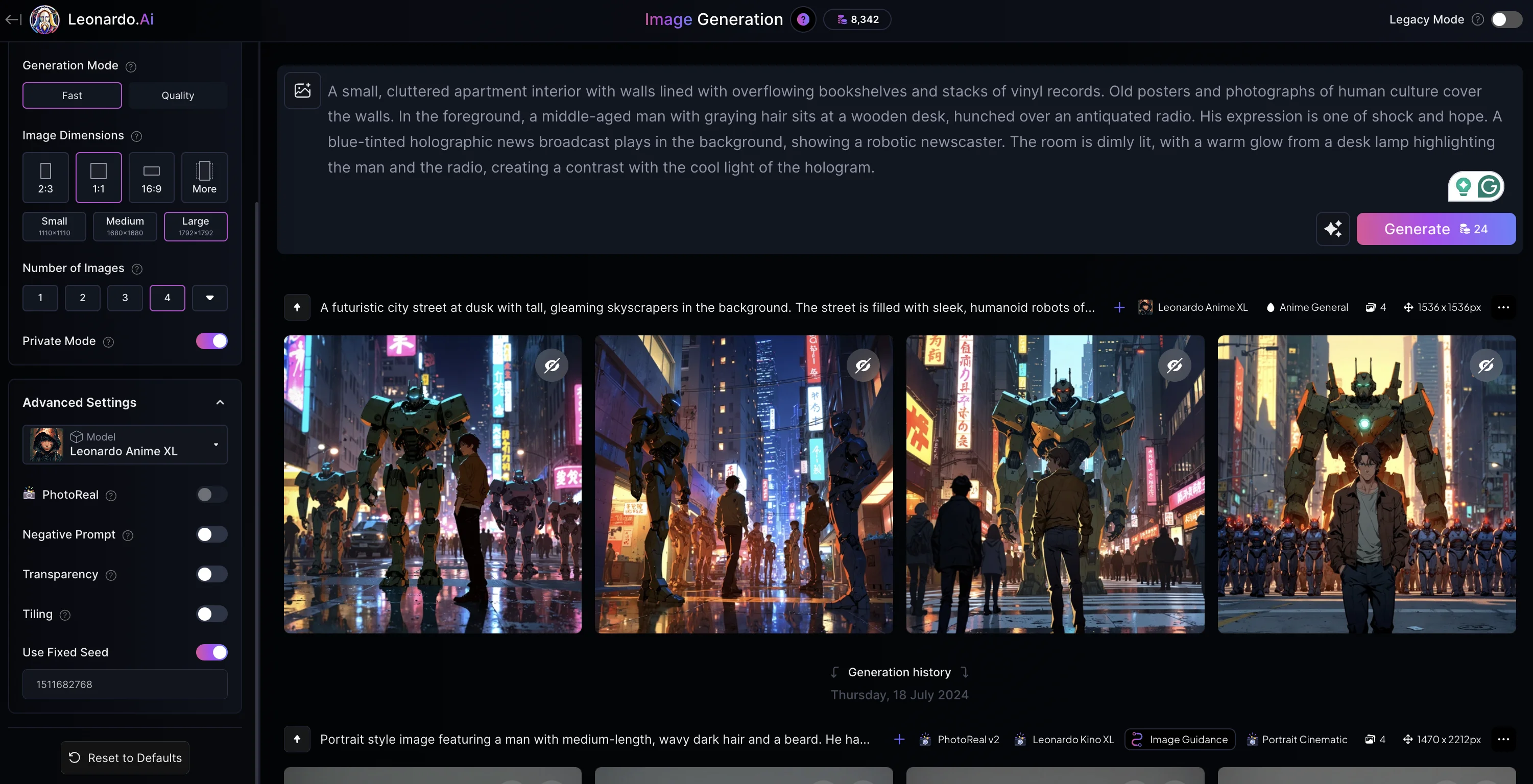Screen dimensions: 1533x784
Task: Click the fixed seed number field
Action: point(125,684)
